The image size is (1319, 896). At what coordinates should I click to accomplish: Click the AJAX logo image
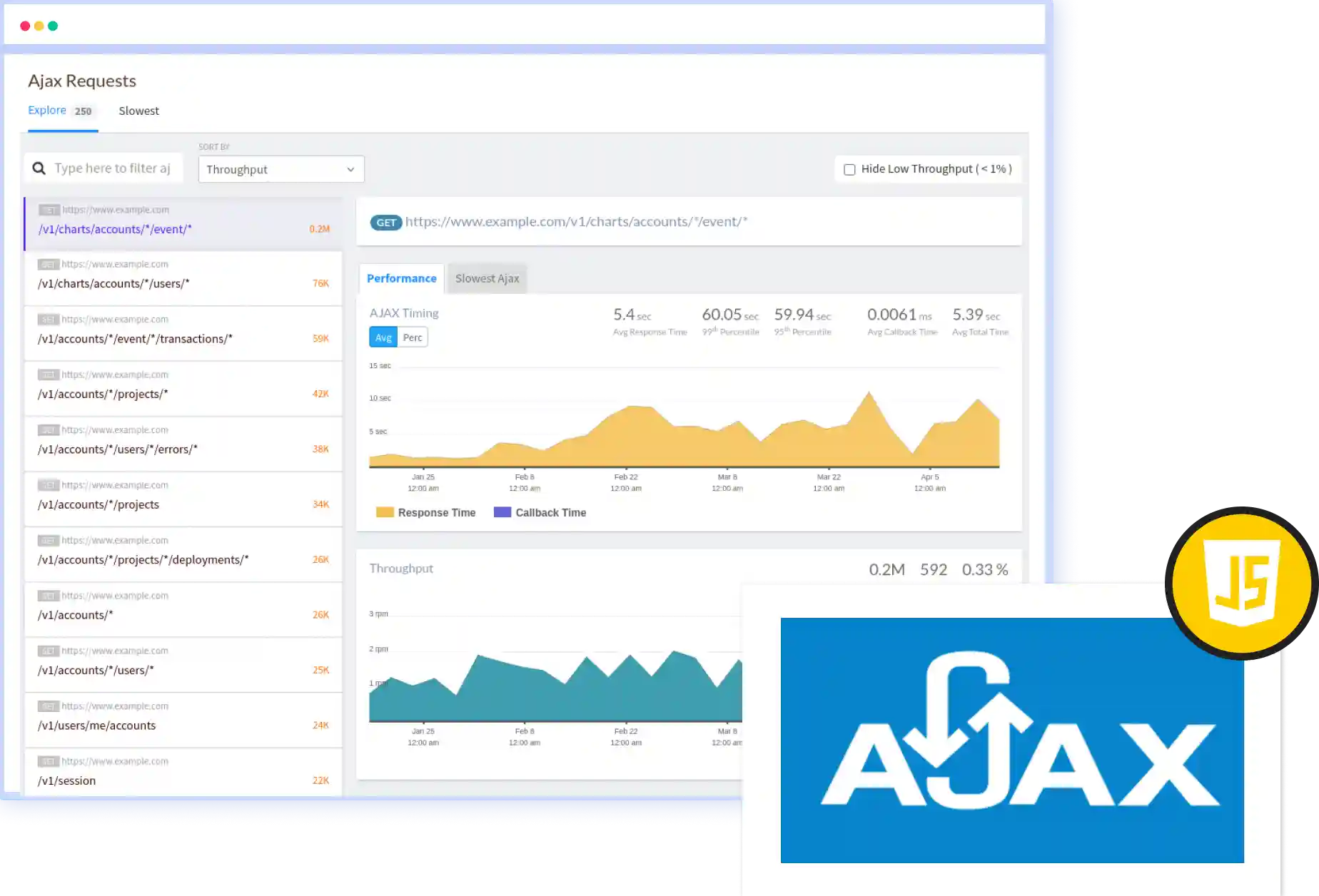point(1012,740)
